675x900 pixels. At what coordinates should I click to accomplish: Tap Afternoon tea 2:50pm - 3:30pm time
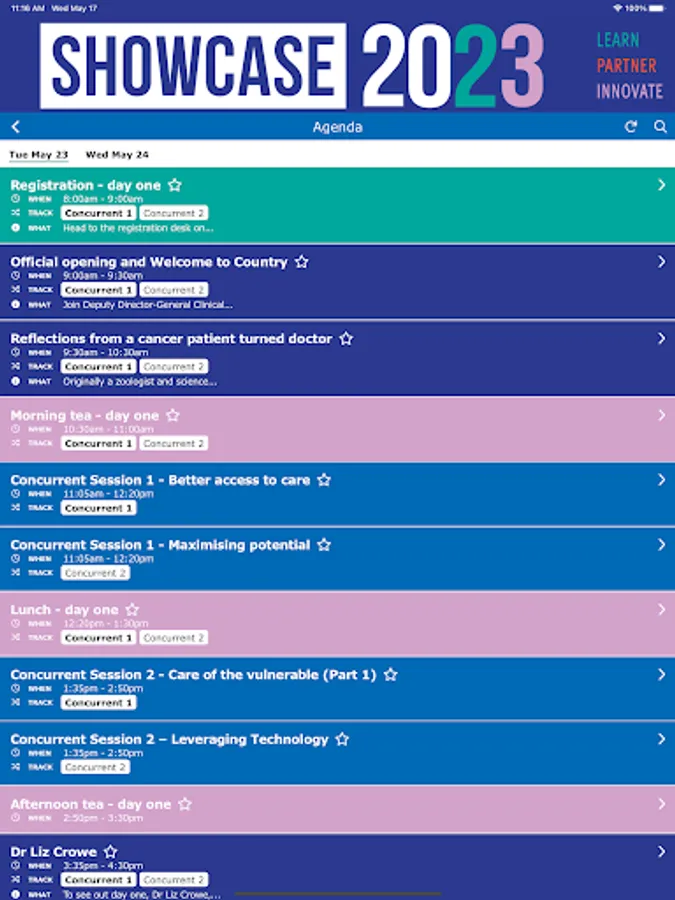click(103, 818)
